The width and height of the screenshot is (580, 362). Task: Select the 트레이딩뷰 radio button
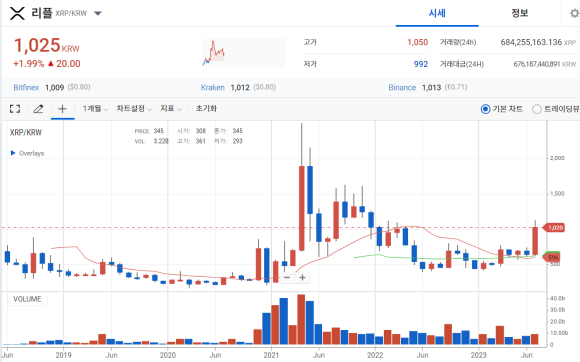(536, 109)
